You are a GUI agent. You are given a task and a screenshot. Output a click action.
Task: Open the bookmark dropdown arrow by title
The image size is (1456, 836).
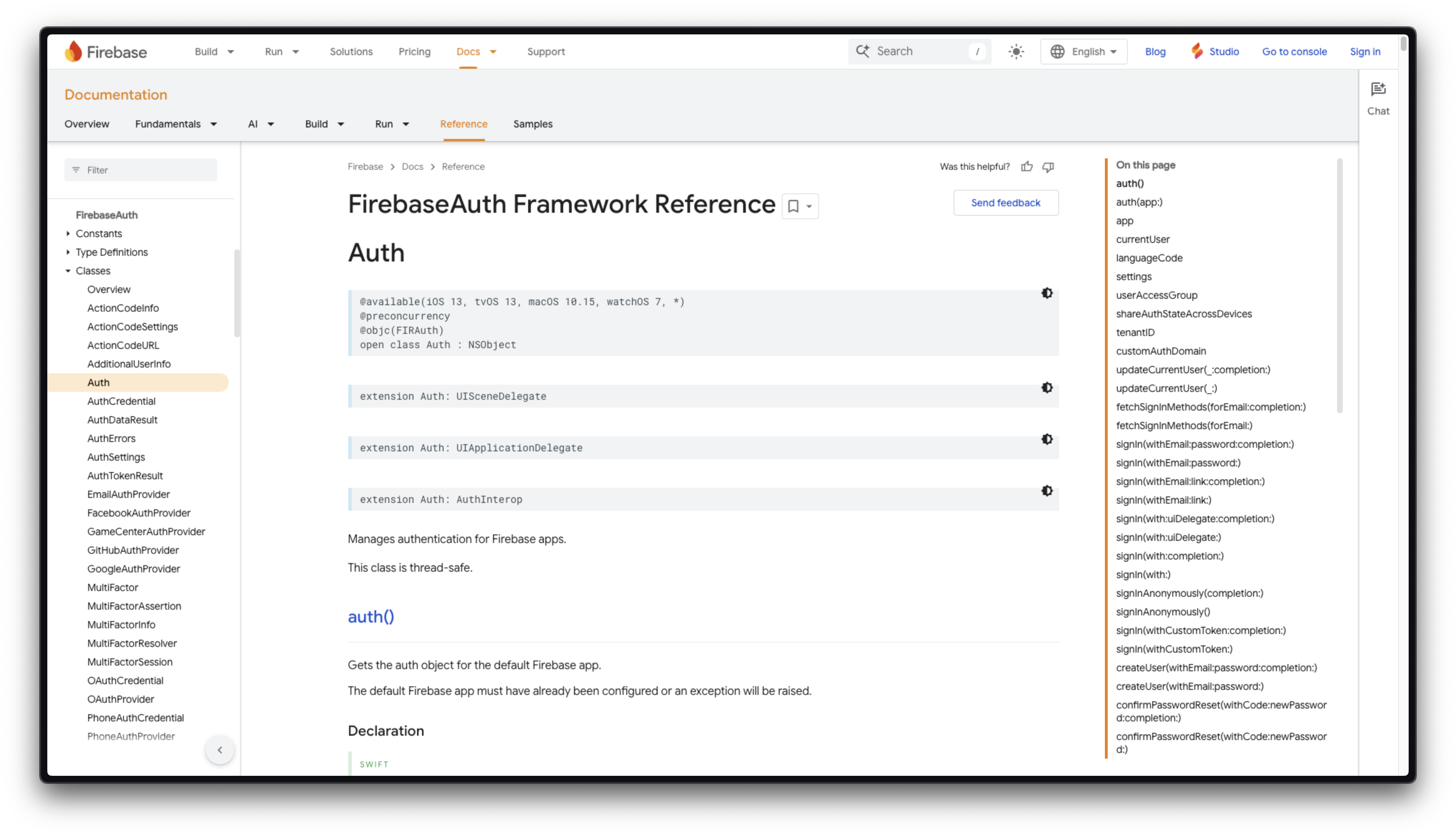(x=809, y=206)
